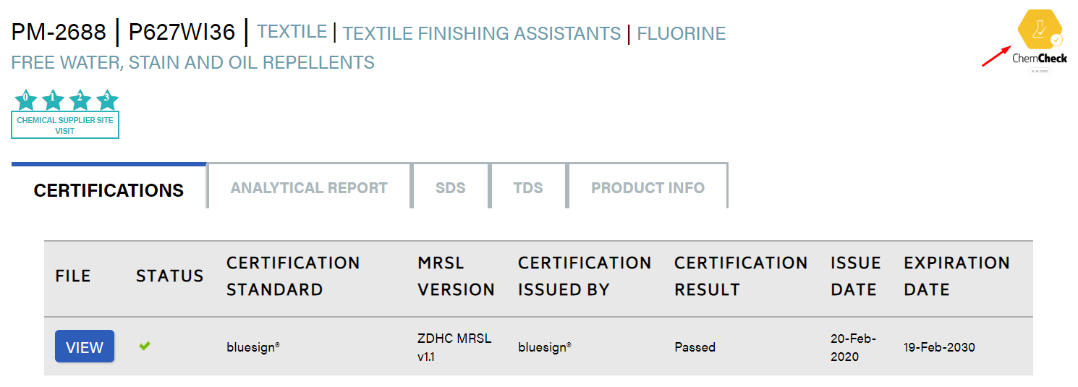The image size is (1078, 387).
Task: View the bluesign certification file
Action: point(85,346)
